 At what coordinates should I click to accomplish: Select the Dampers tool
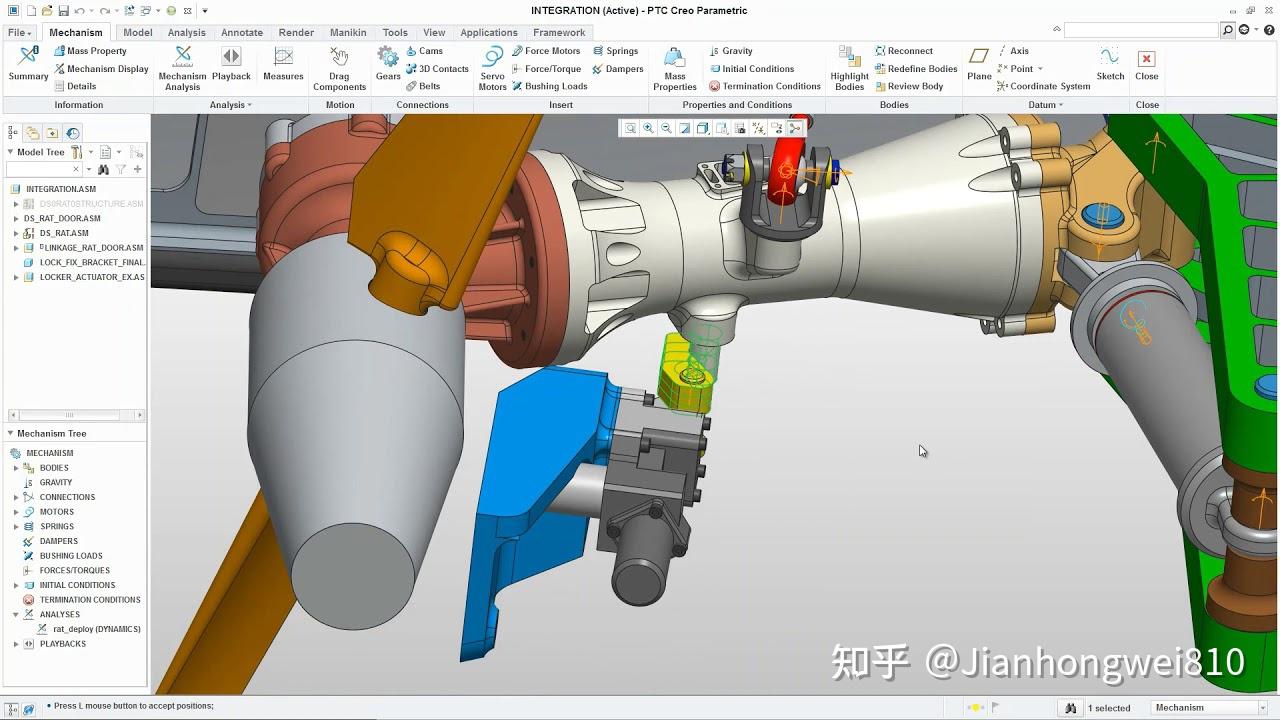tap(619, 69)
